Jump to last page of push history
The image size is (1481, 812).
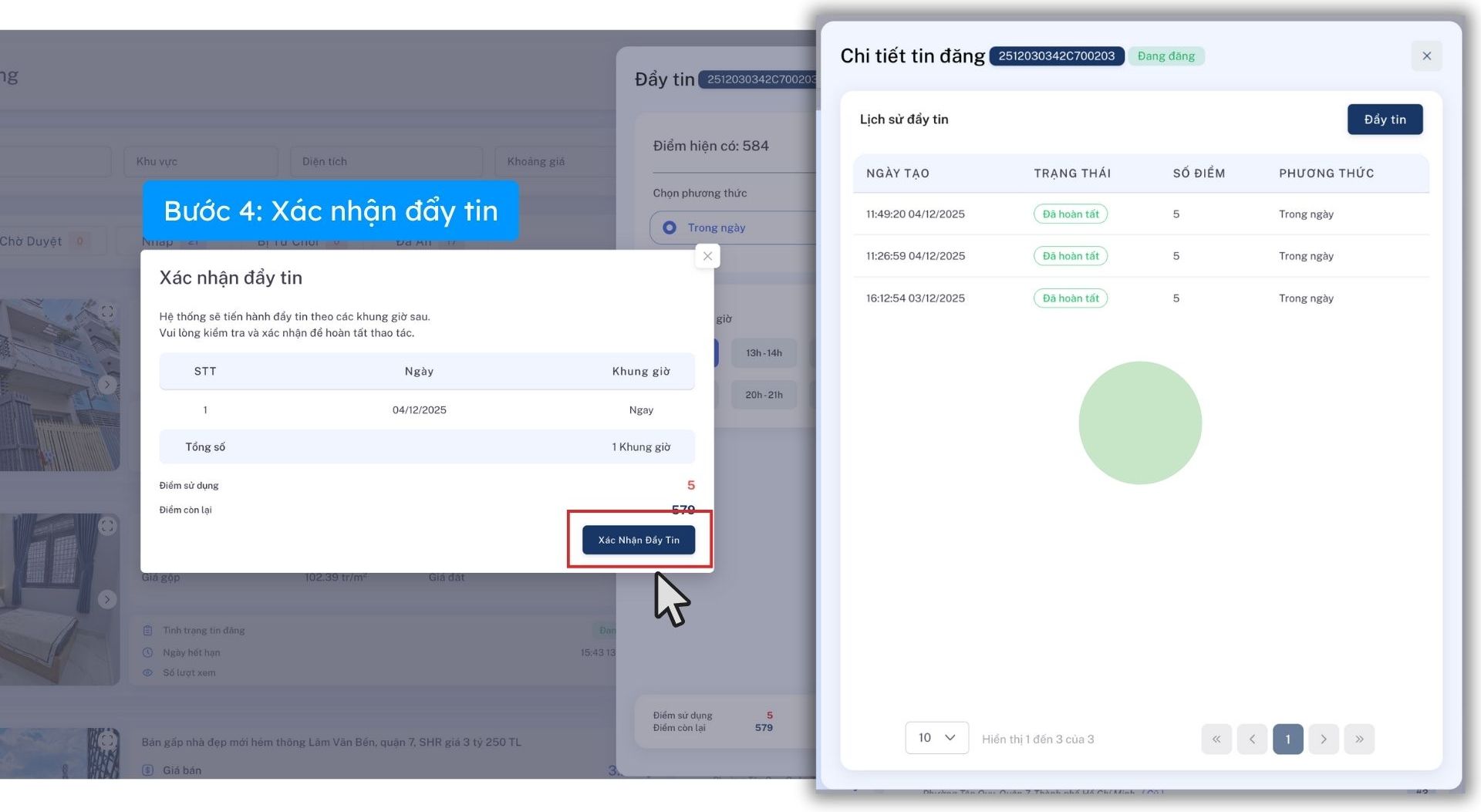[x=1358, y=739]
